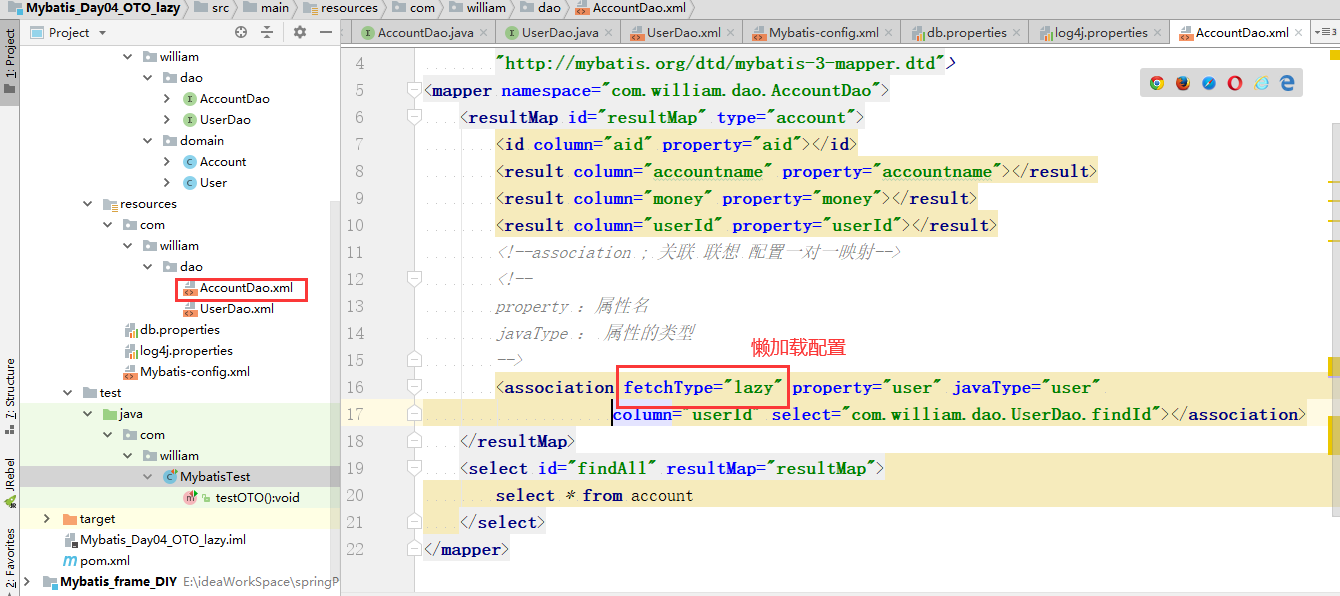The image size is (1340, 596).
Task: Open in Firefox browser icon
Action: click(x=1183, y=83)
